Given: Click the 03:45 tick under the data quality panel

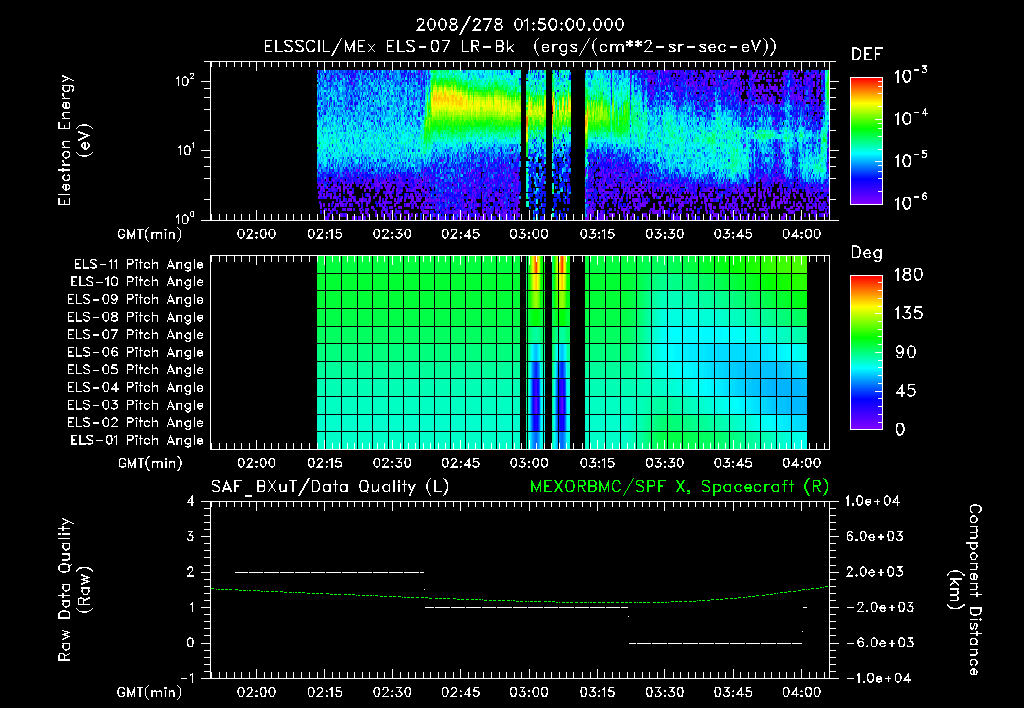Looking at the screenshot, I should click(733, 692).
